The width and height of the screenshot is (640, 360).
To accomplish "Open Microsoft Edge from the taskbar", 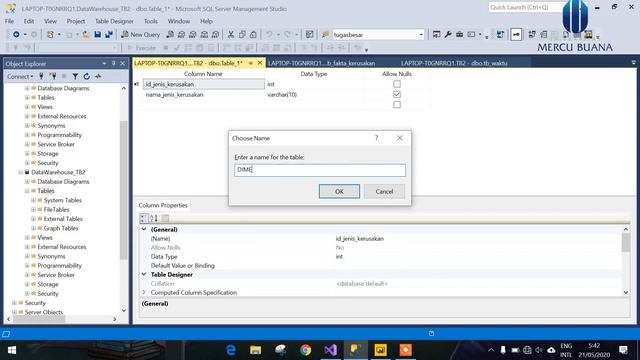I will (x=231, y=350).
